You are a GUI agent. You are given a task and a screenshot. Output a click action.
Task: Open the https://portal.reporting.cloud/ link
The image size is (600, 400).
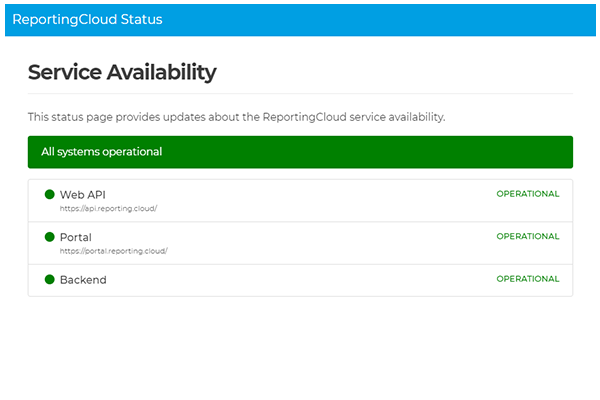tap(114, 251)
